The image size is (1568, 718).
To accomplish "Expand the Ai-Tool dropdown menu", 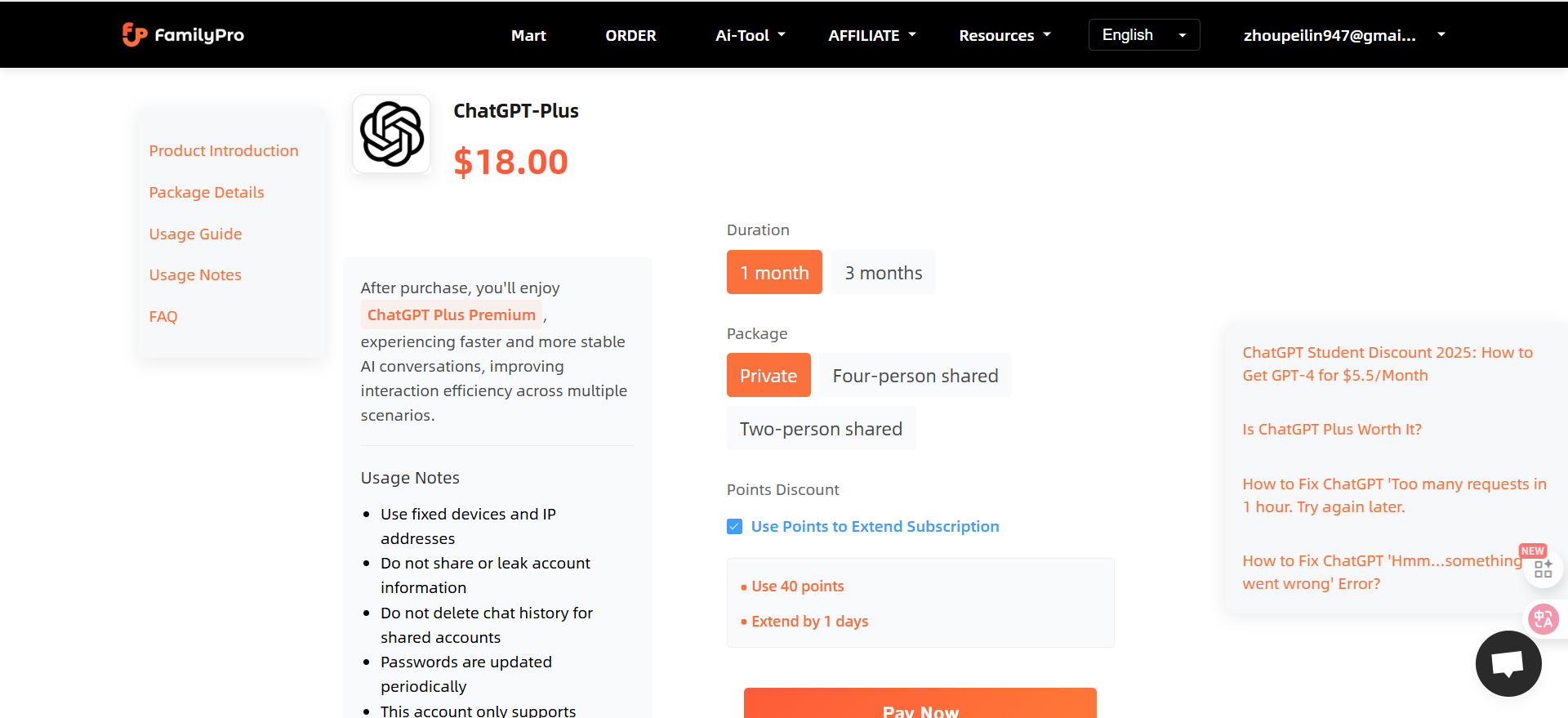I will point(750,35).
